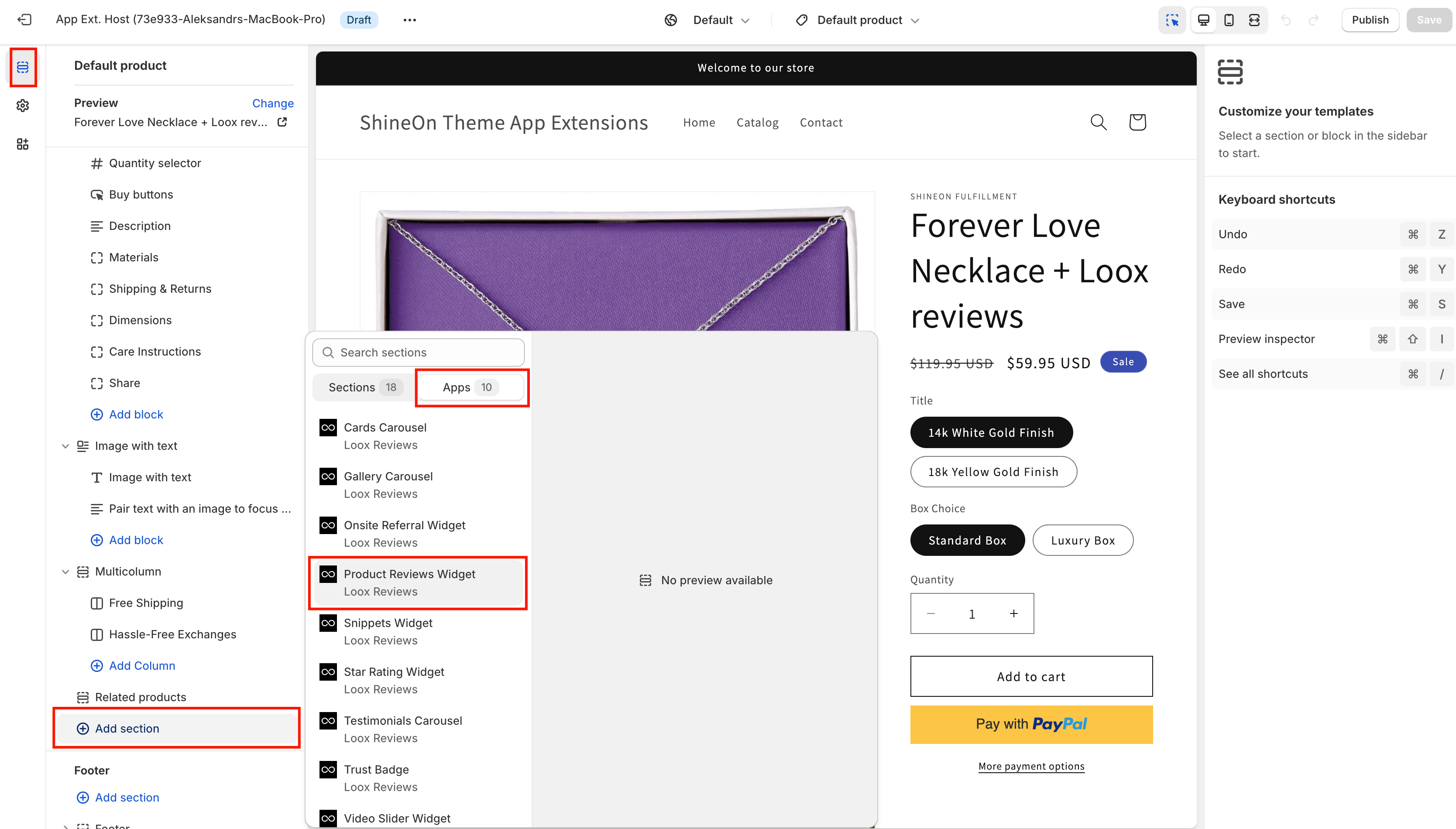Click Change next to Preview
The height and width of the screenshot is (829, 1456).
273,103
